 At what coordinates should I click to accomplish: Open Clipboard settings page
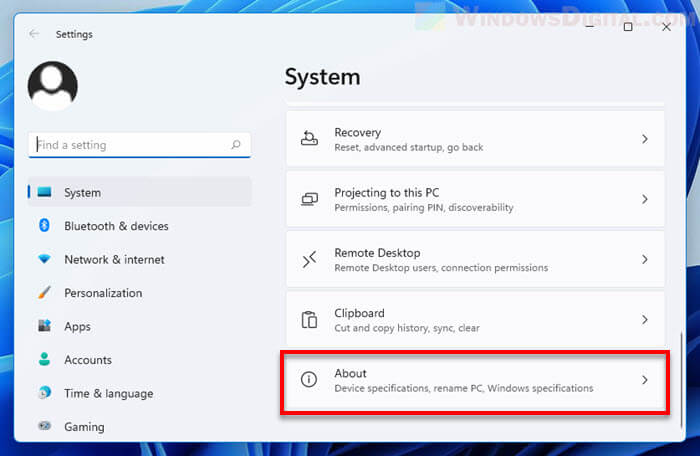pos(475,320)
